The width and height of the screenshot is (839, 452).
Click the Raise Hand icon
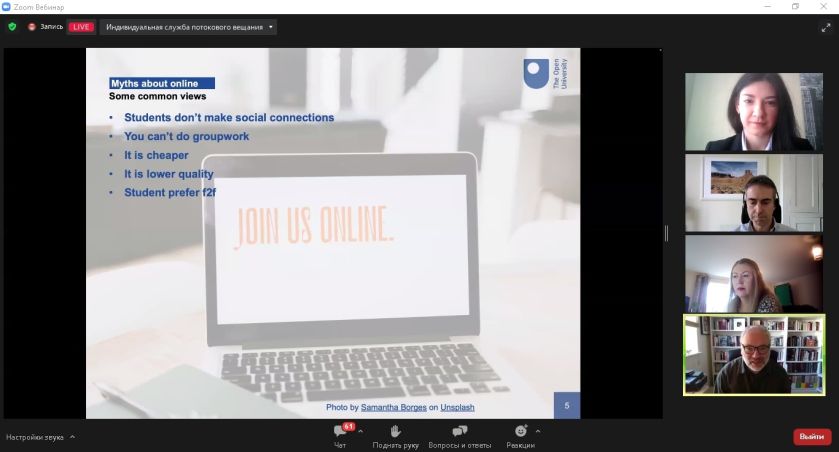pos(395,431)
